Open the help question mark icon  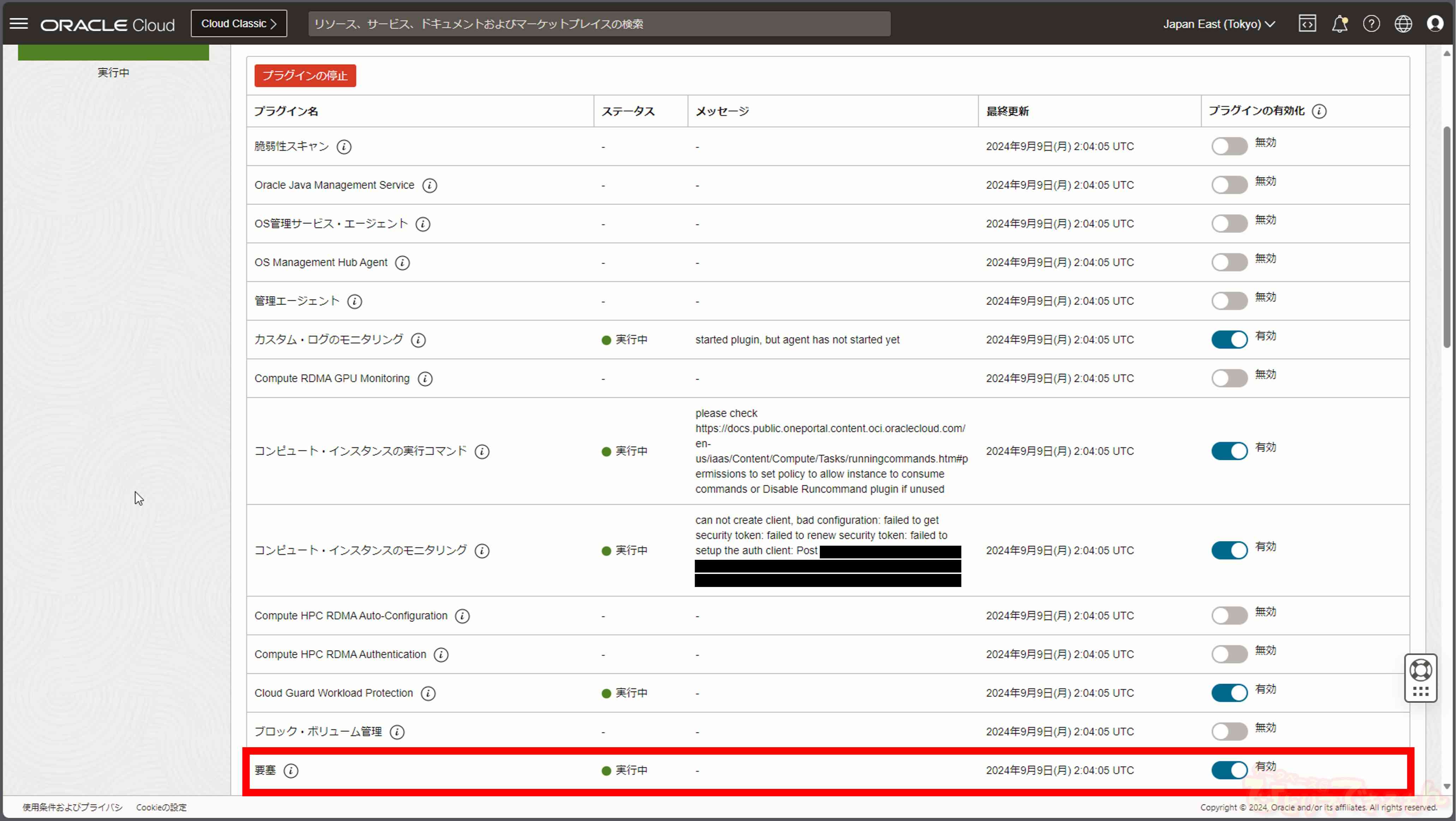[x=1371, y=24]
